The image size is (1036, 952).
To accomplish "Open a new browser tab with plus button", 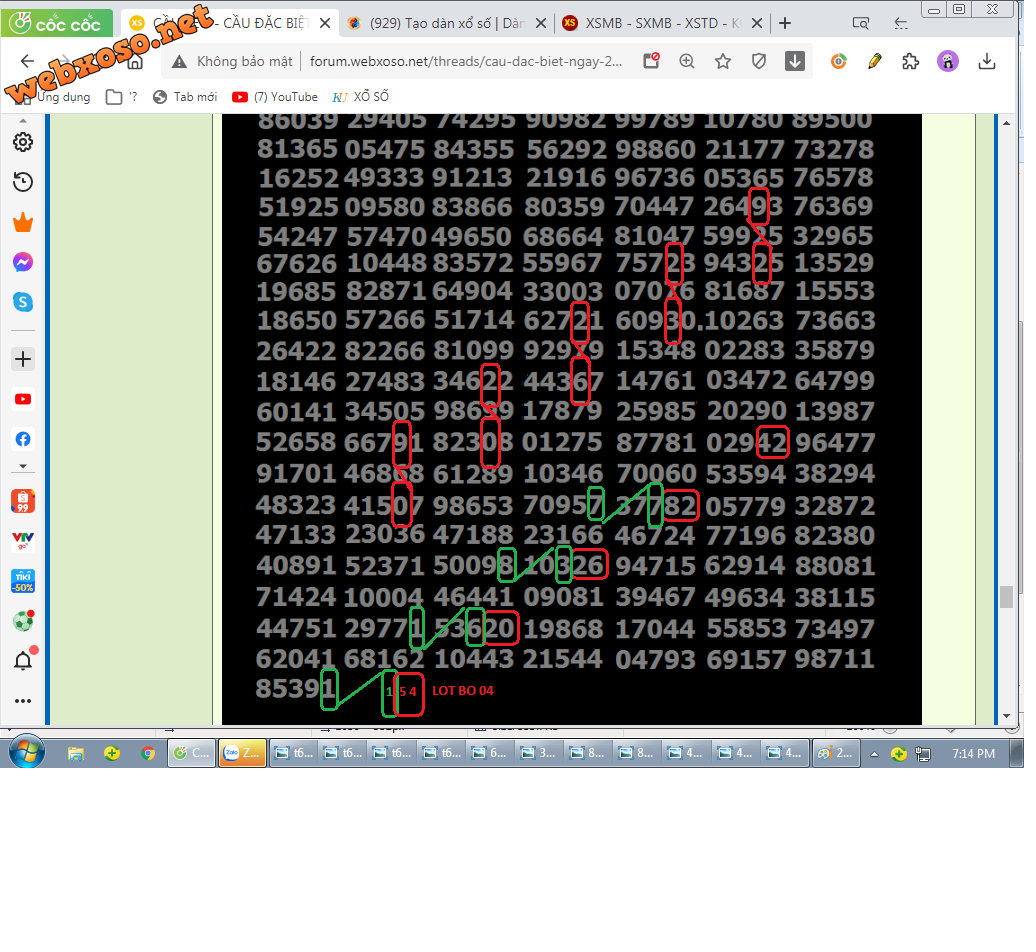I will 785,23.
